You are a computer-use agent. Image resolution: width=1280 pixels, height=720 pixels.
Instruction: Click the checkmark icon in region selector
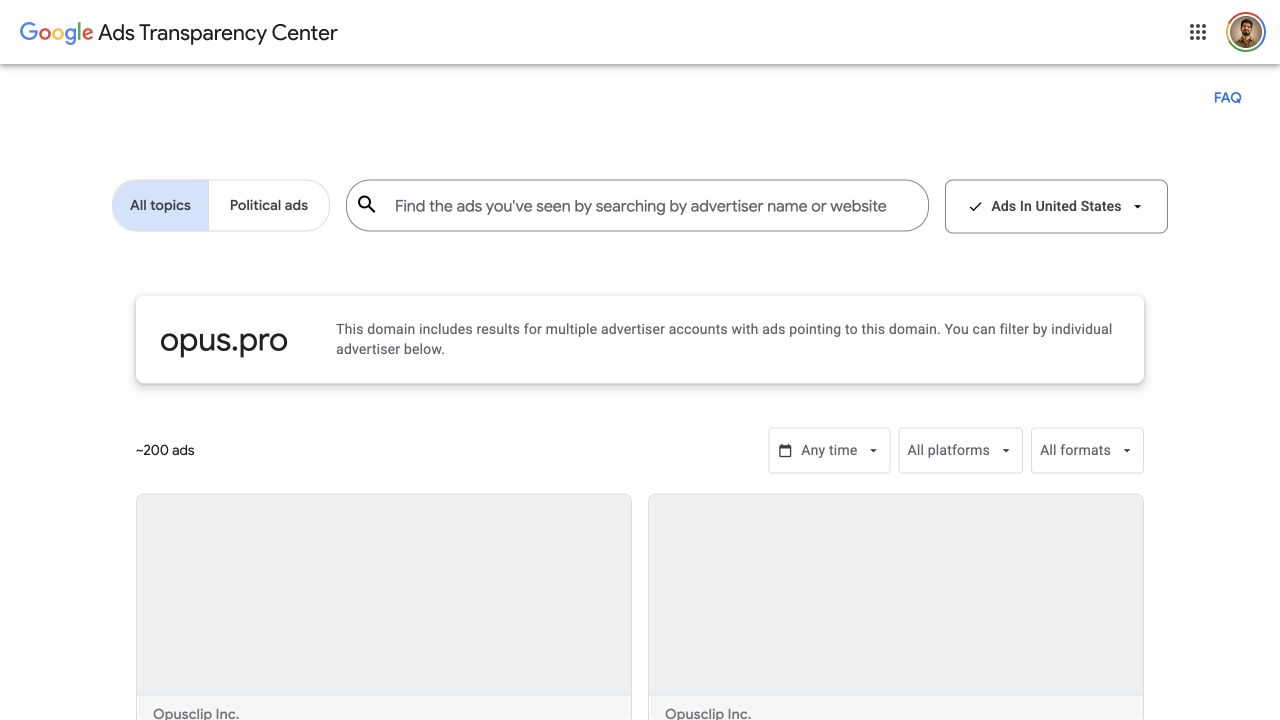[x=975, y=207]
